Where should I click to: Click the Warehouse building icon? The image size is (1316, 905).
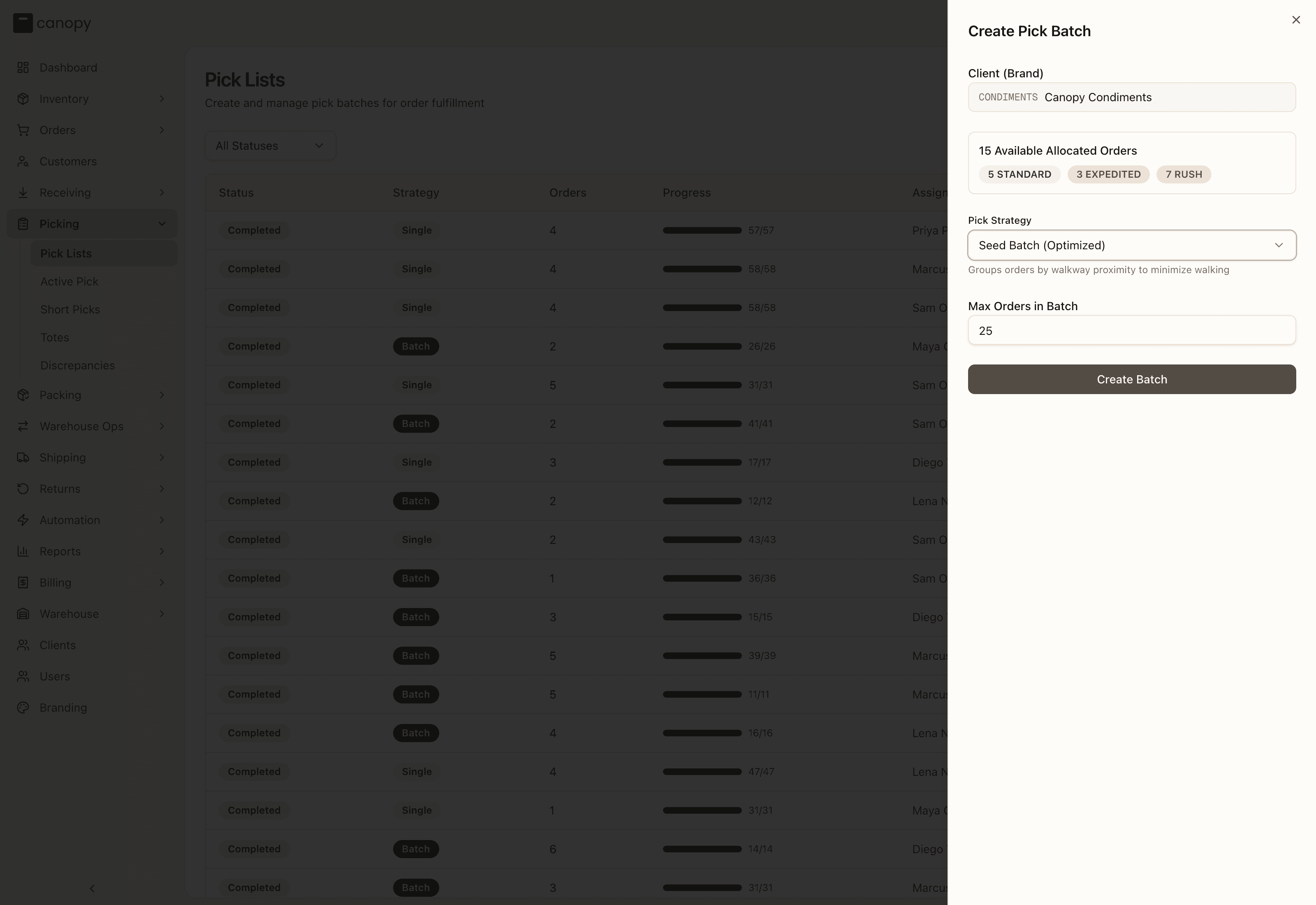(x=23, y=613)
